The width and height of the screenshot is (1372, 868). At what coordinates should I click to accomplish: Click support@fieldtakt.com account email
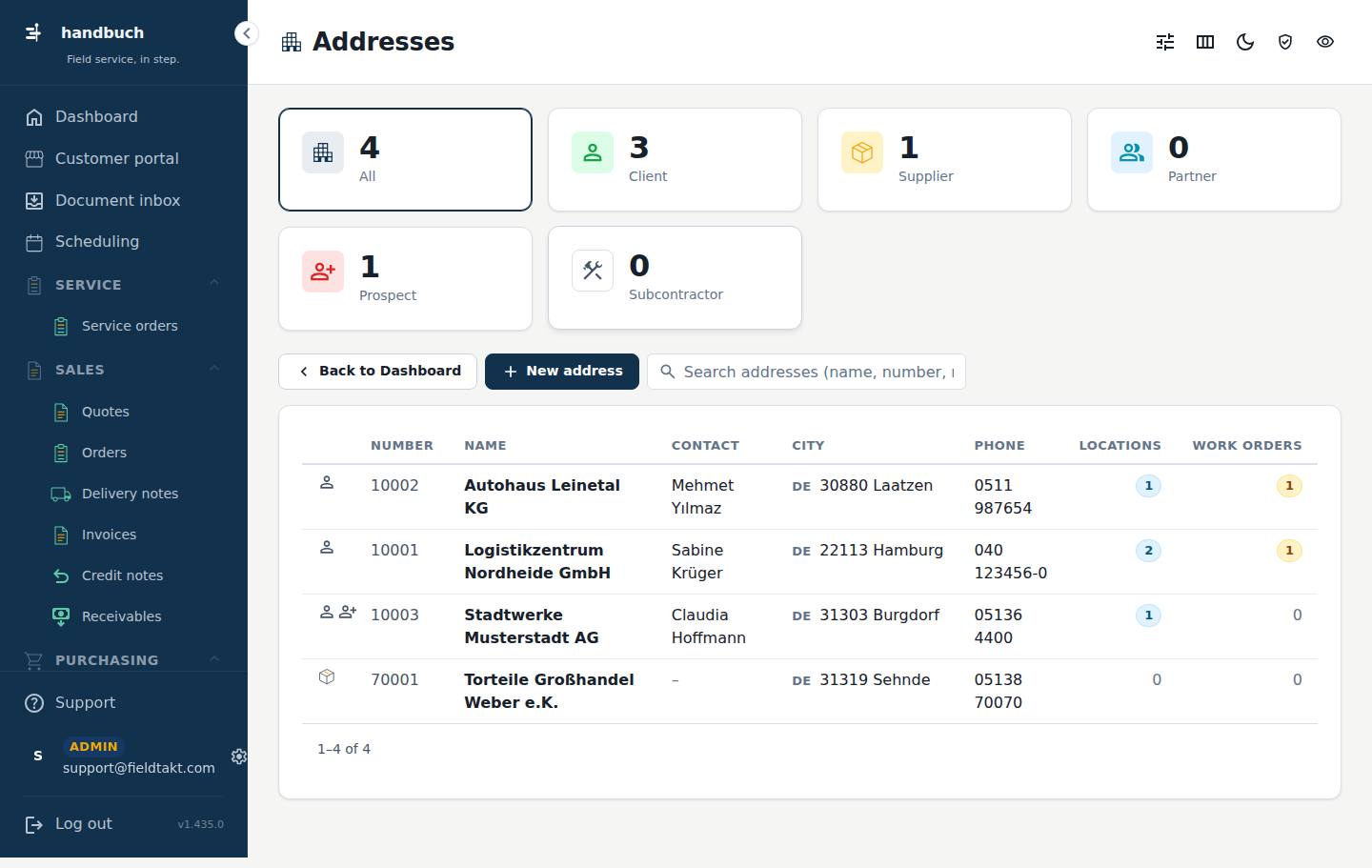(139, 768)
